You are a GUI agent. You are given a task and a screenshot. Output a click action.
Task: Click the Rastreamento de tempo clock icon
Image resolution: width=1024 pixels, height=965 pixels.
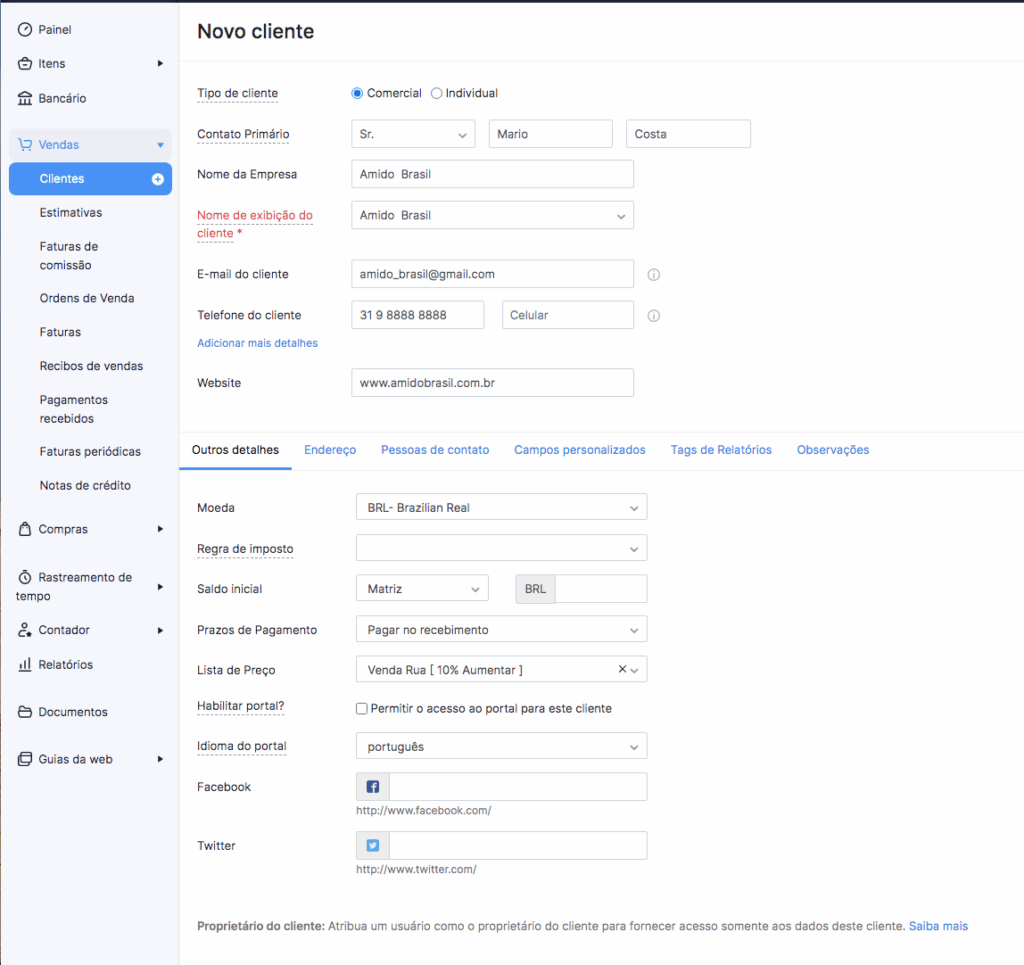[25, 577]
